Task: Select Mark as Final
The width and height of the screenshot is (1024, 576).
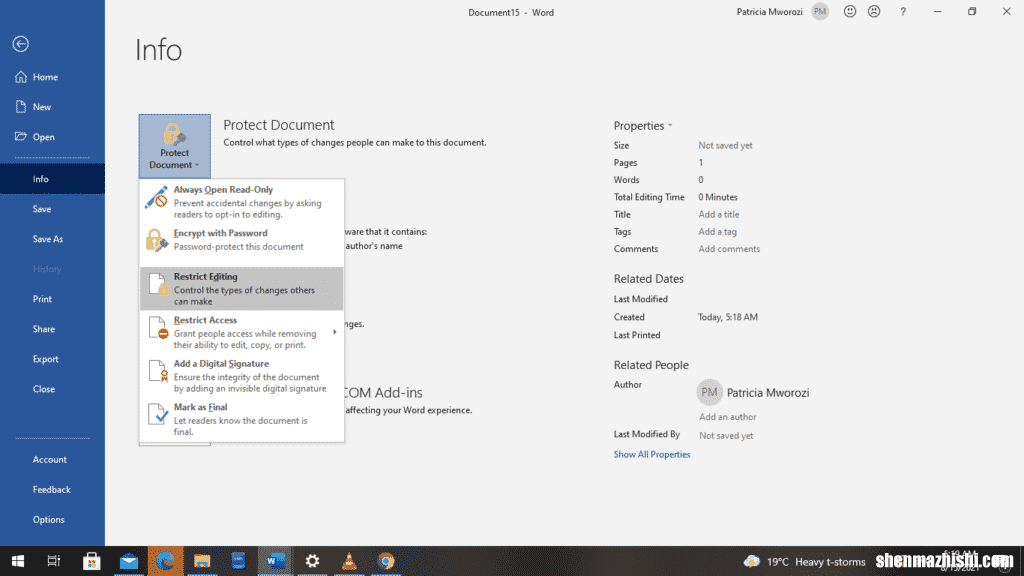Action: click(242, 419)
